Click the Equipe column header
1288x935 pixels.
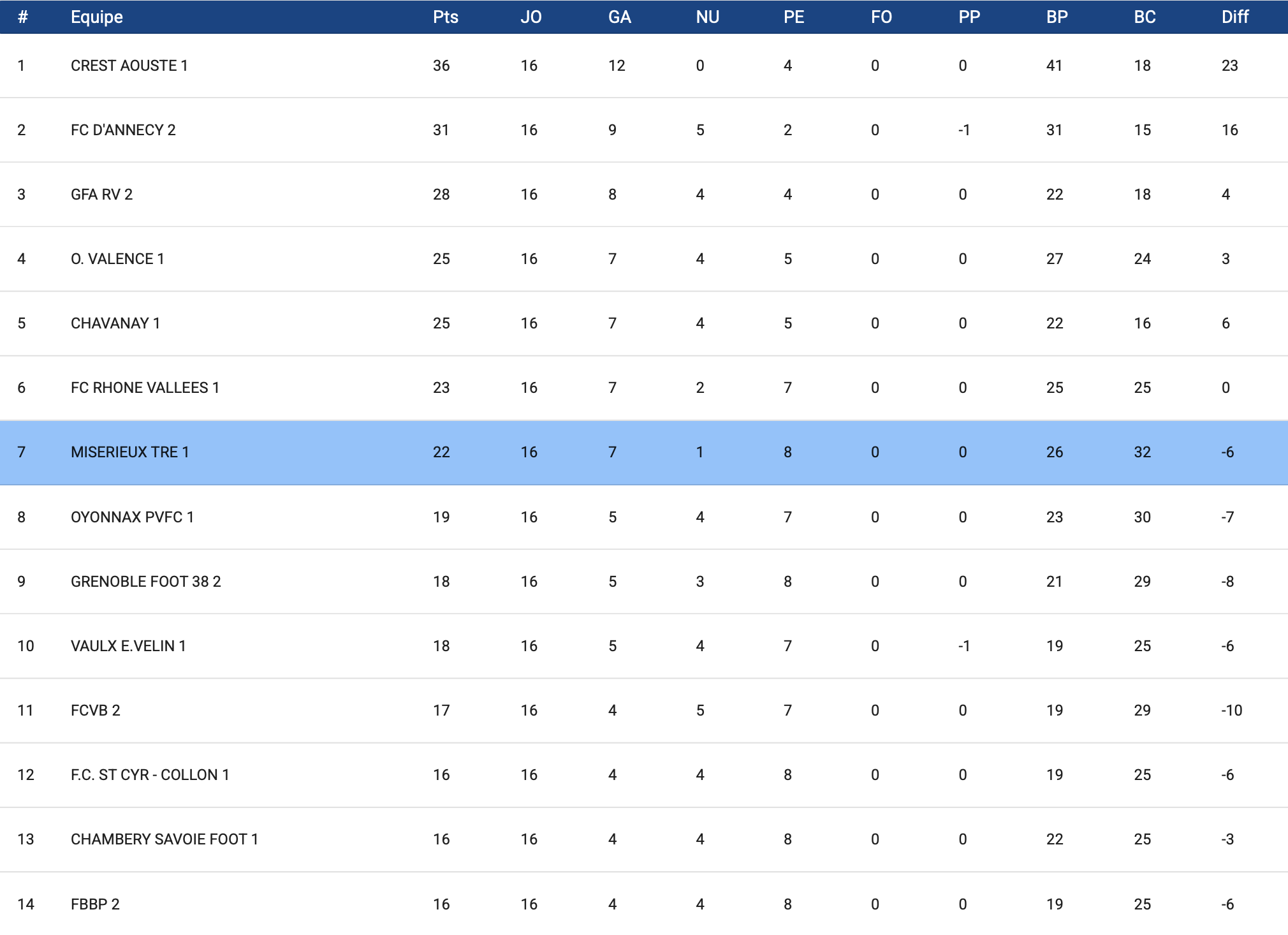[96, 17]
